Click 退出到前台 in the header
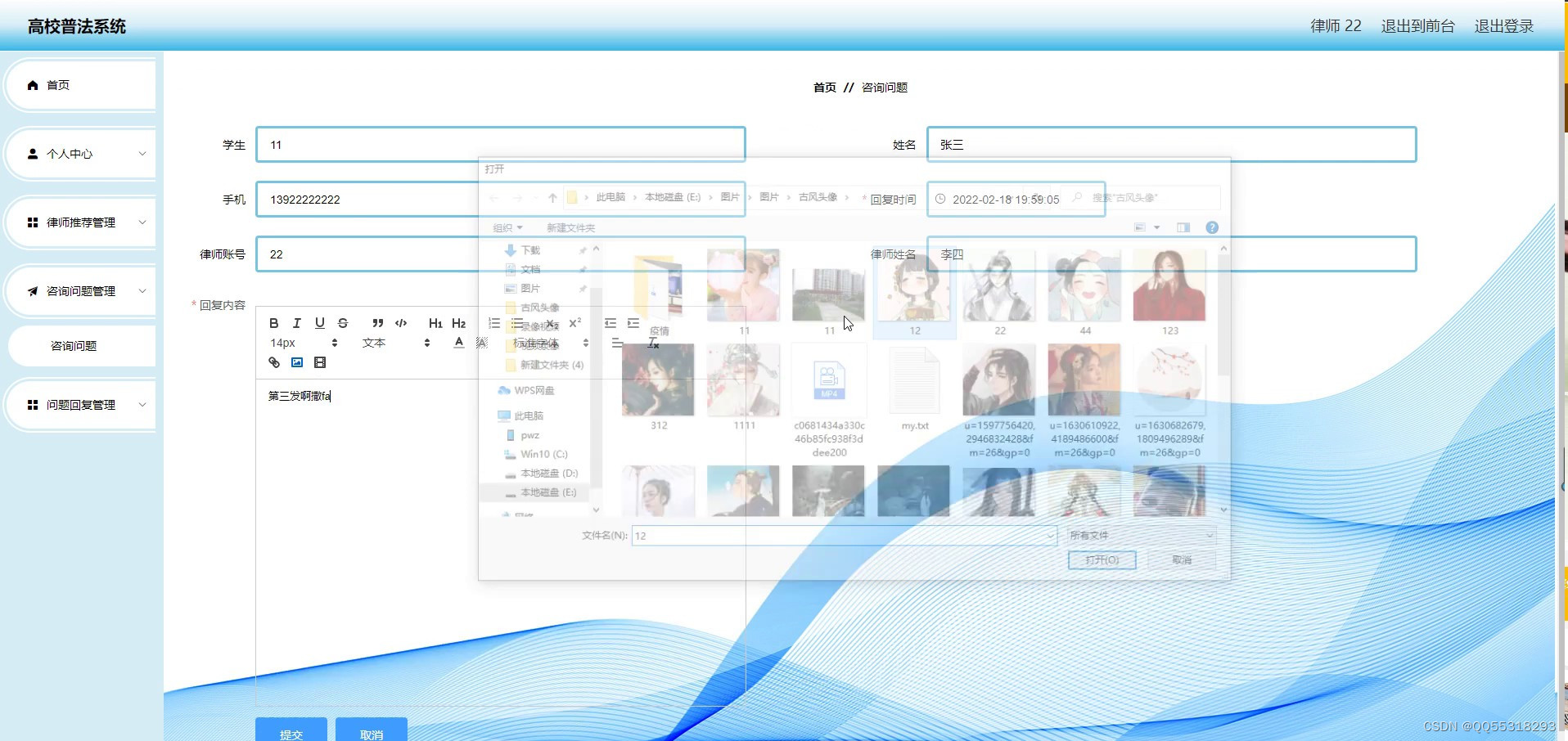Image resolution: width=1568 pixels, height=741 pixels. [x=1418, y=26]
